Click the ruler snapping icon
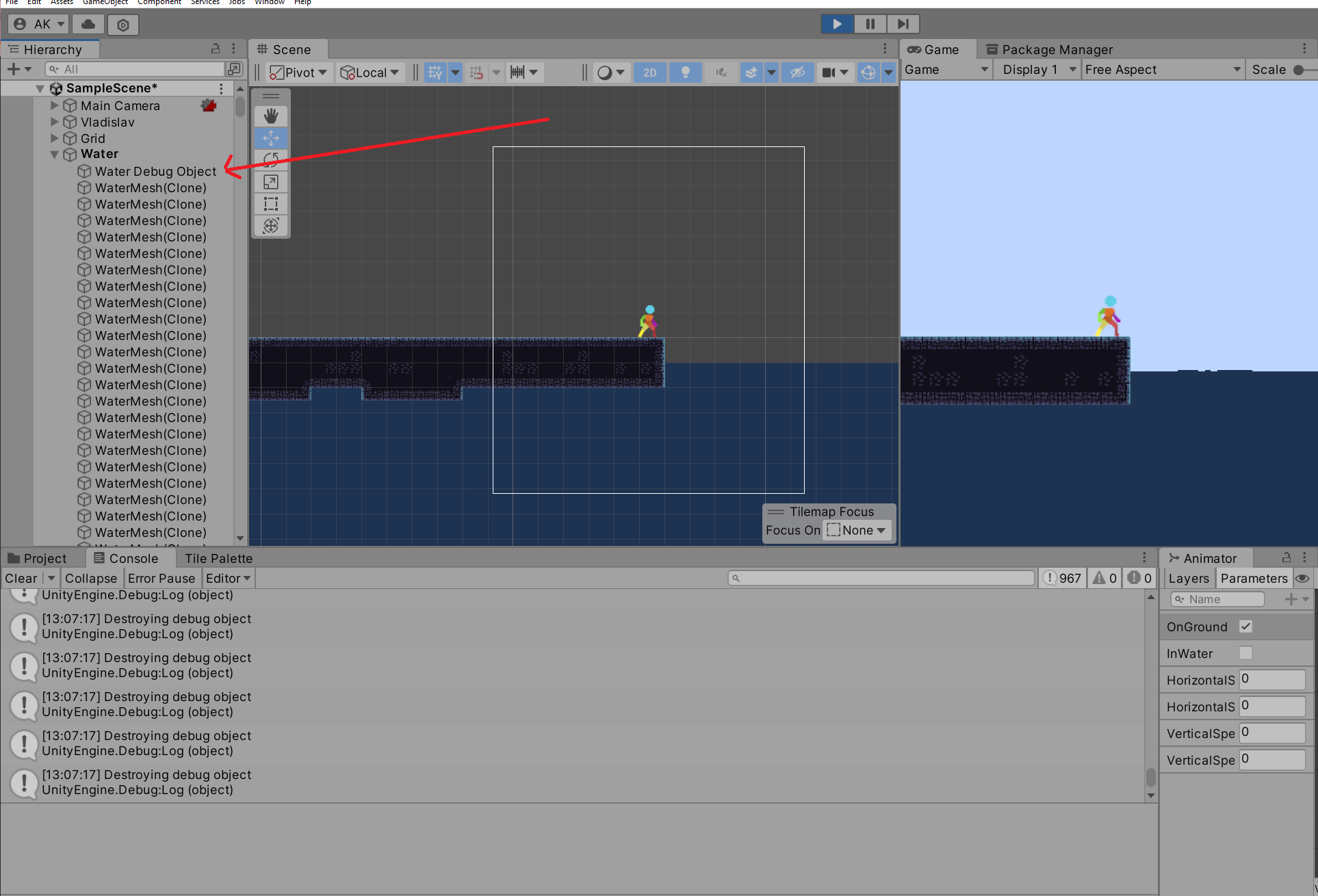Screen dimensions: 1318x896 pyautogui.click(x=517, y=73)
